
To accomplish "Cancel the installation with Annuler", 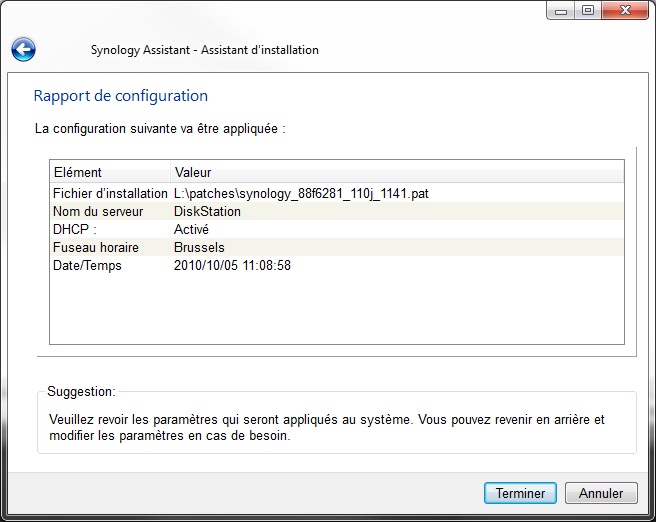I will [x=601, y=493].
